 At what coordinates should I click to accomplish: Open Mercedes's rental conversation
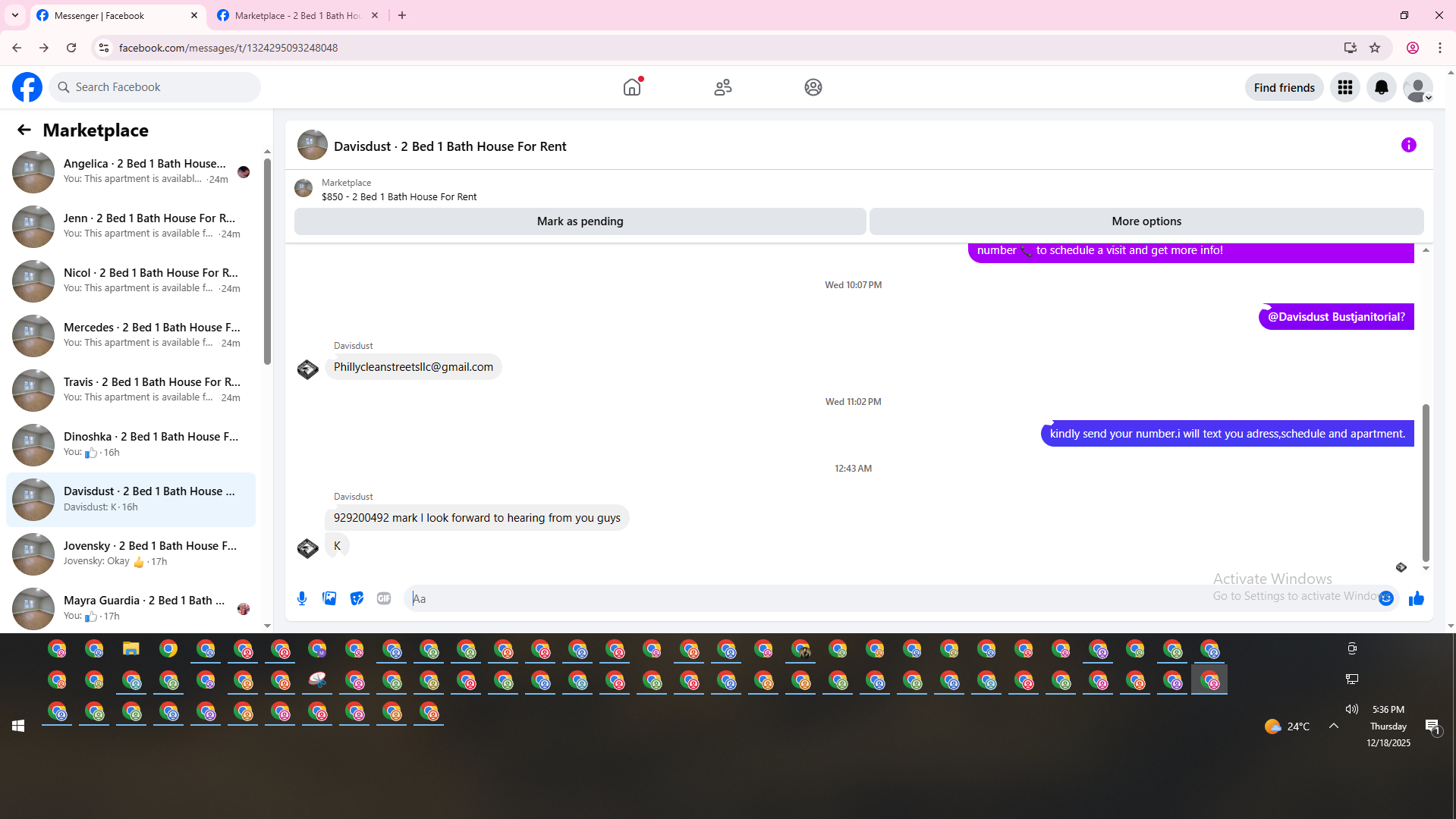pos(131,336)
